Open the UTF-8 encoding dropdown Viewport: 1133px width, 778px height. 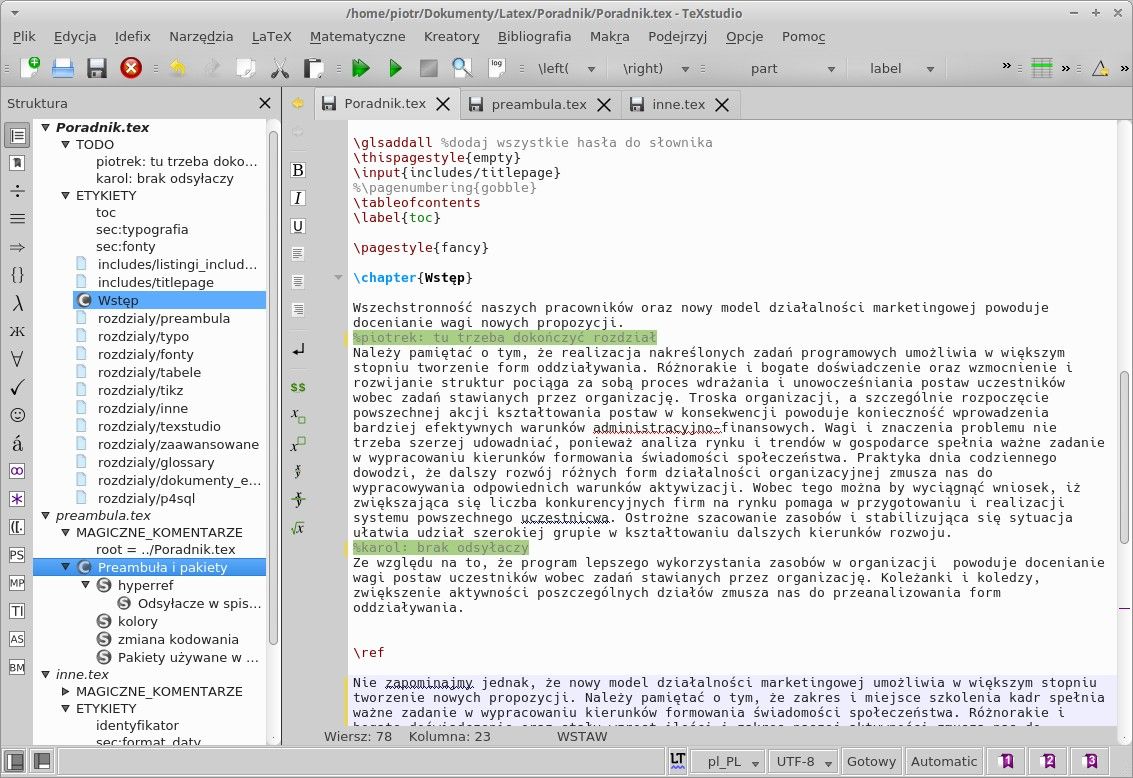coord(803,761)
